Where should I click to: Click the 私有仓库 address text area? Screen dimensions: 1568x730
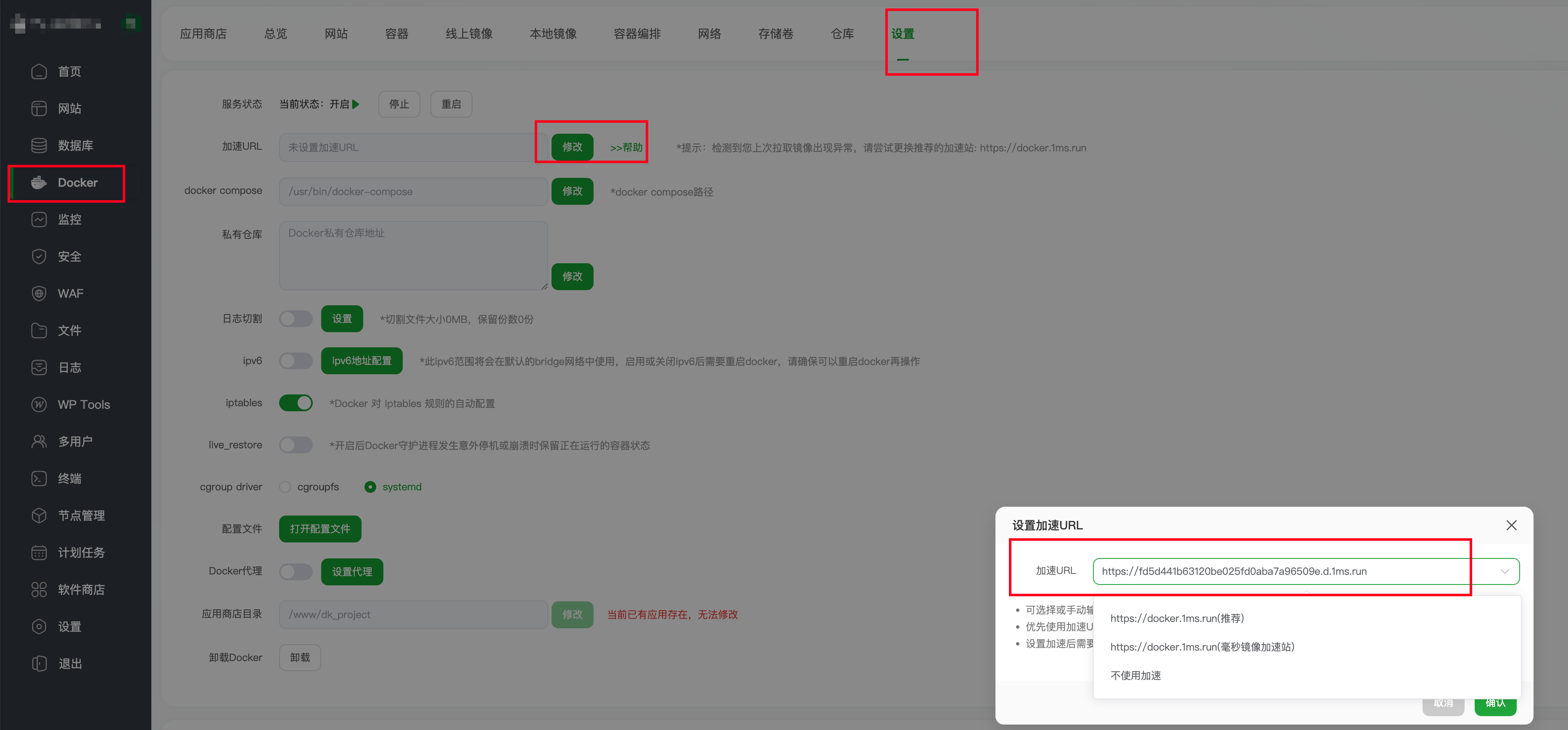413,256
